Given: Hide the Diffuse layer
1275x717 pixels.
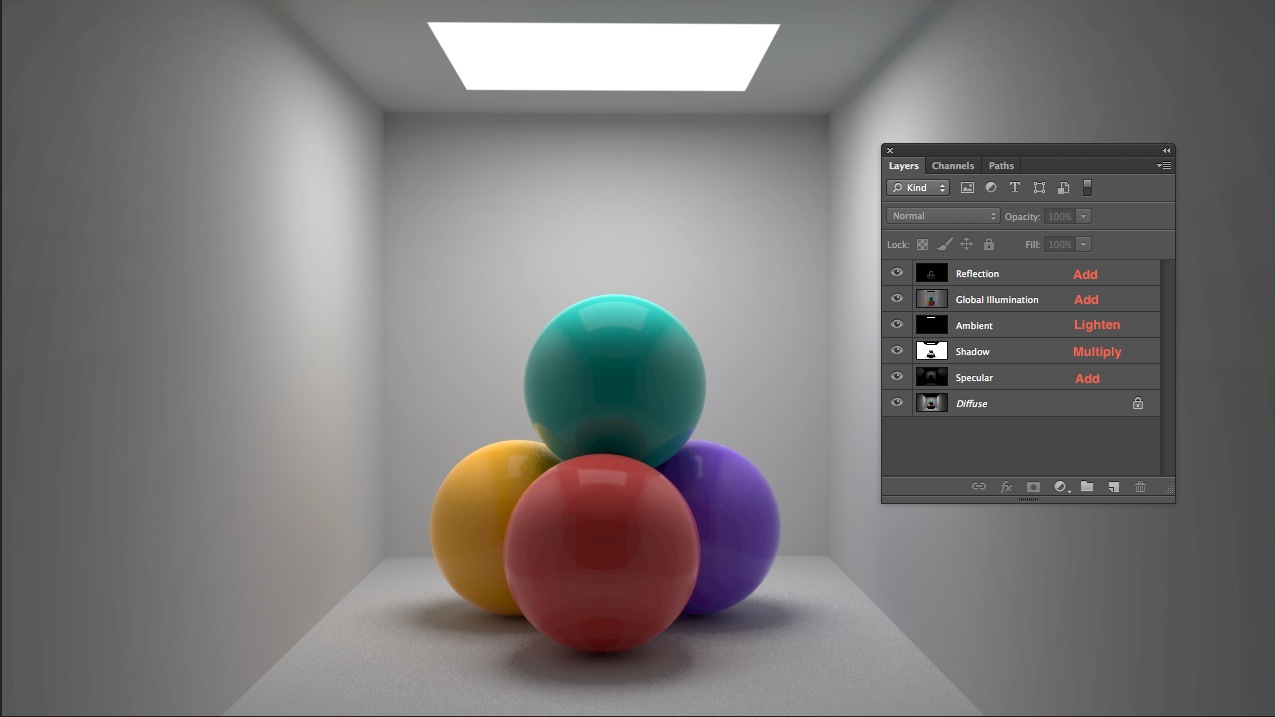Looking at the screenshot, I should click(x=897, y=403).
